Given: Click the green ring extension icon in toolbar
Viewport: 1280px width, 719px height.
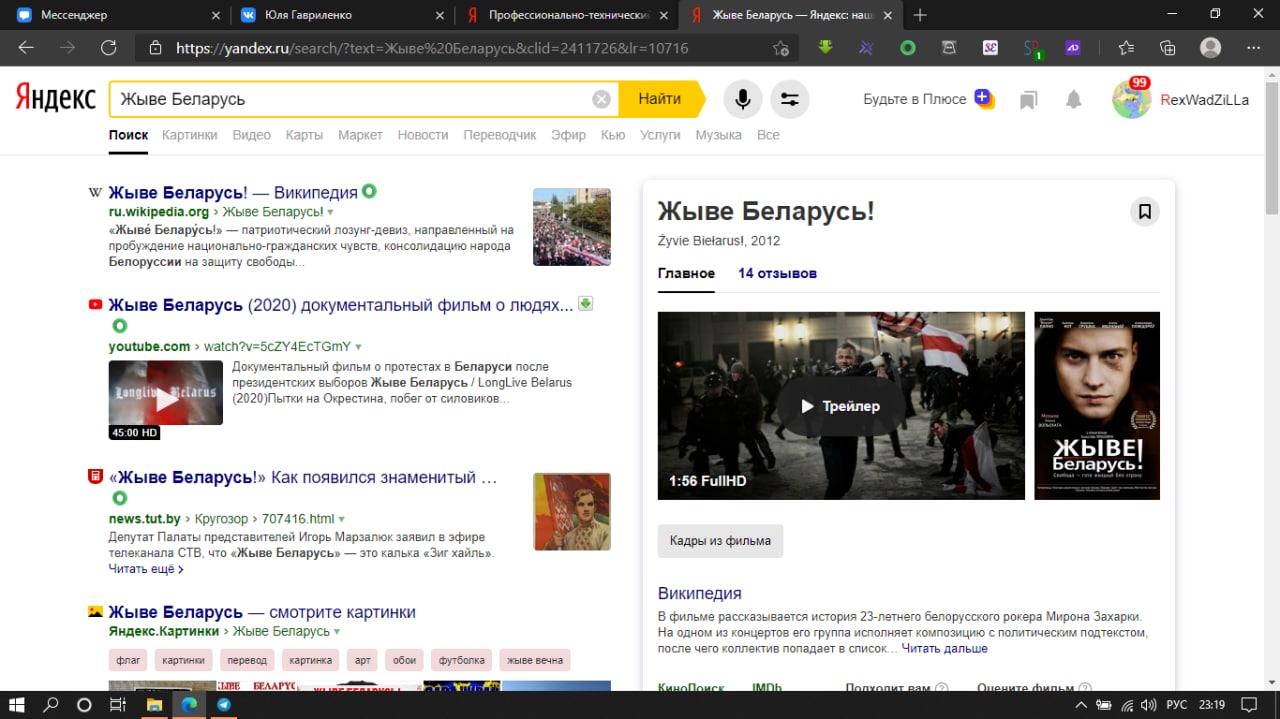Looking at the screenshot, I should tap(908, 47).
